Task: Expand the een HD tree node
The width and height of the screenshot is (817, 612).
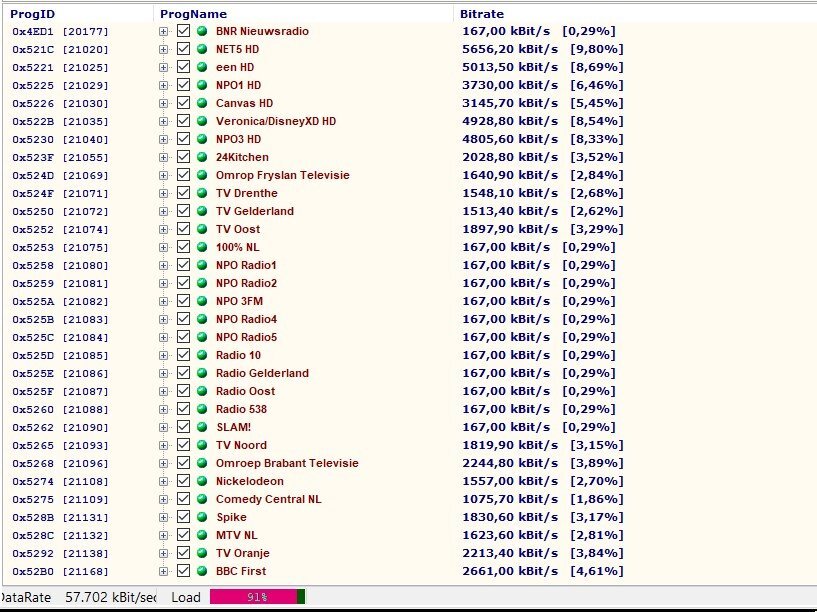Action: [x=164, y=67]
